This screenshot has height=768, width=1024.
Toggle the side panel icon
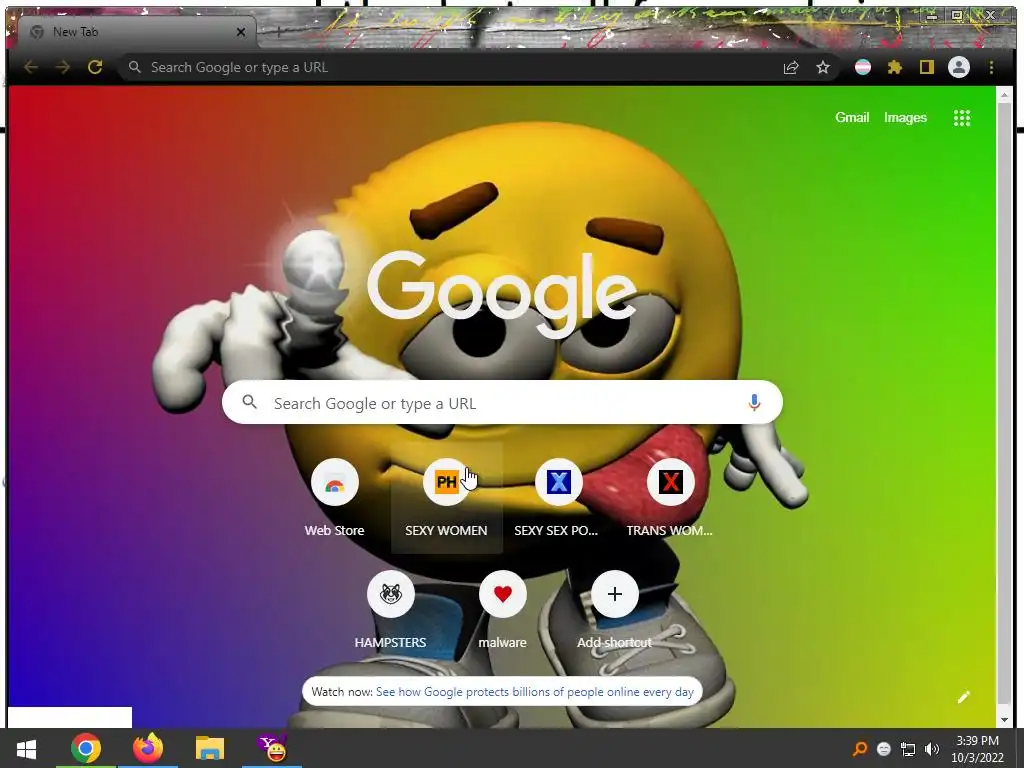coord(927,67)
